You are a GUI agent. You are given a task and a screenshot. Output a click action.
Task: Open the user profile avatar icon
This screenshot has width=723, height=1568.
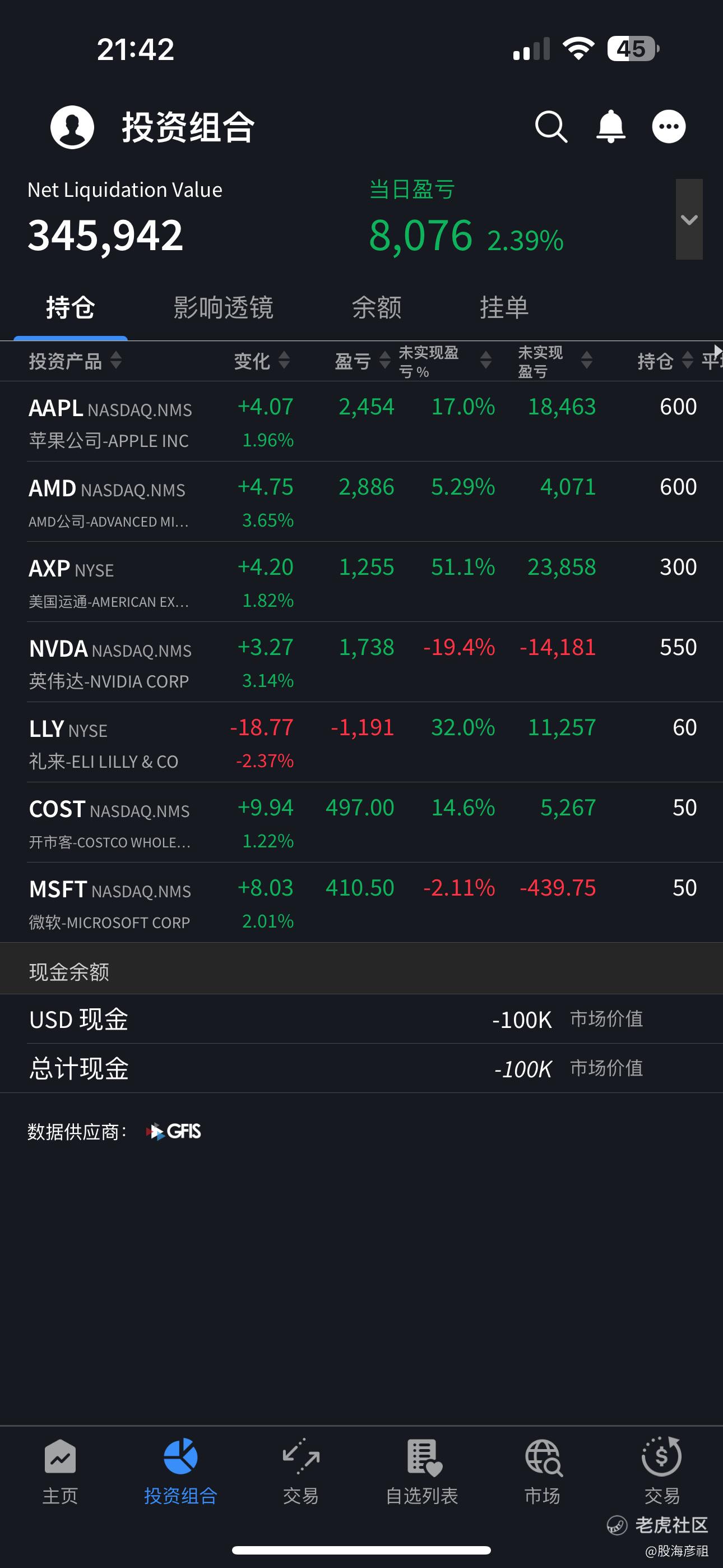click(72, 127)
